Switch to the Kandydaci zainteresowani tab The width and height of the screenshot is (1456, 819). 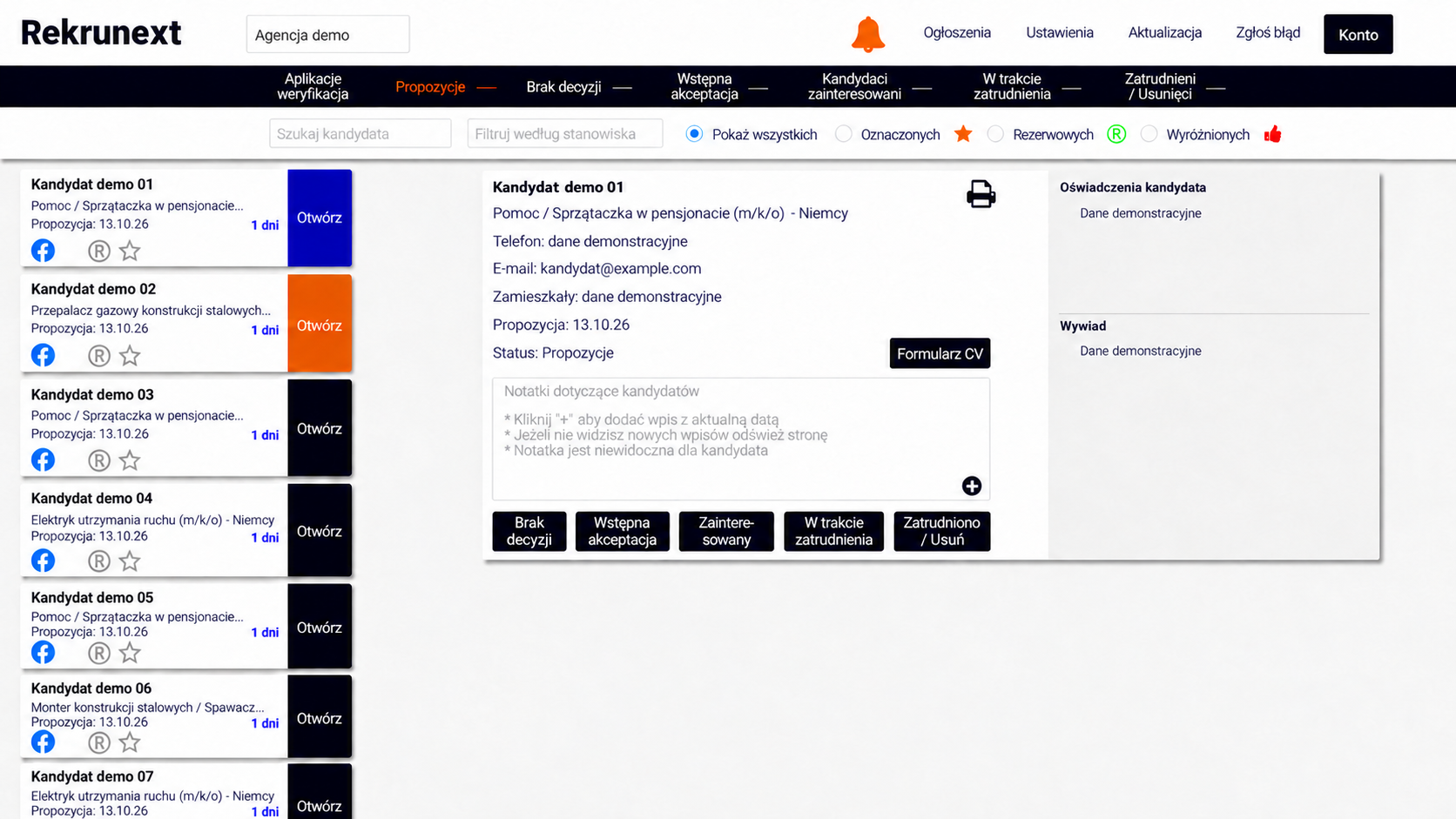coord(854,86)
